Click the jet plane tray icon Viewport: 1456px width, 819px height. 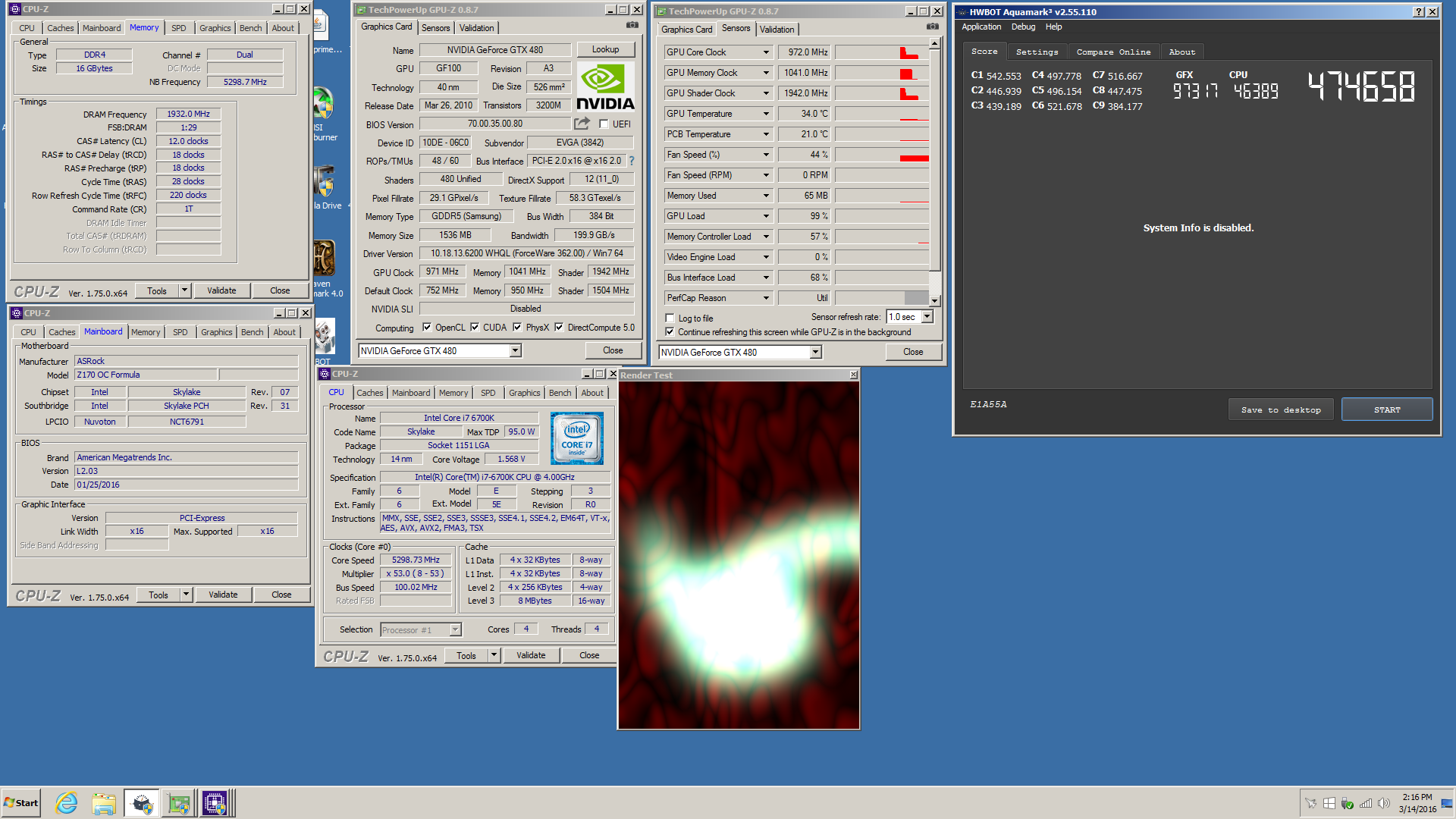click(x=1310, y=803)
